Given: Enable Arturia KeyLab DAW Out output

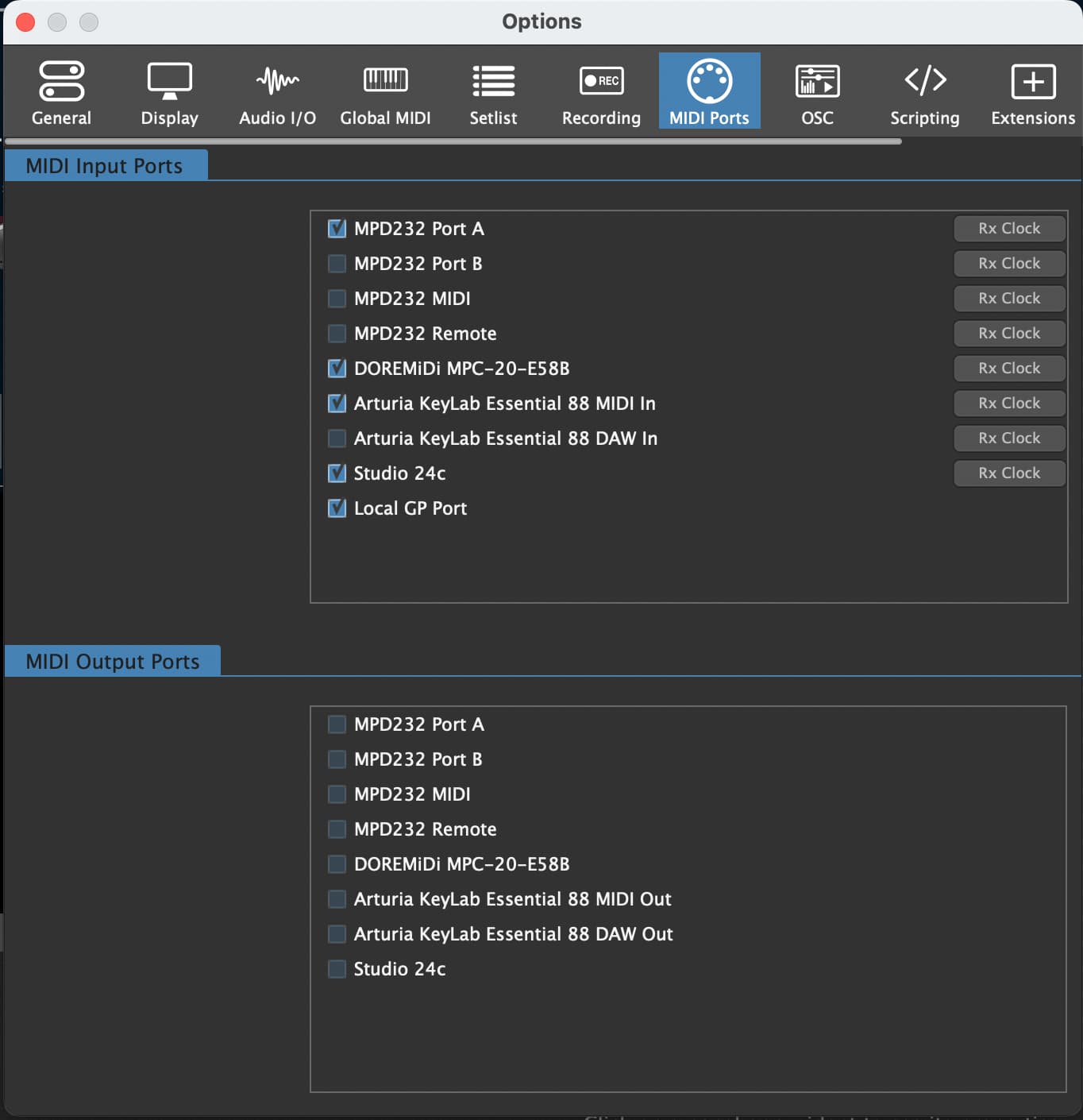Looking at the screenshot, I should (337, 934).
